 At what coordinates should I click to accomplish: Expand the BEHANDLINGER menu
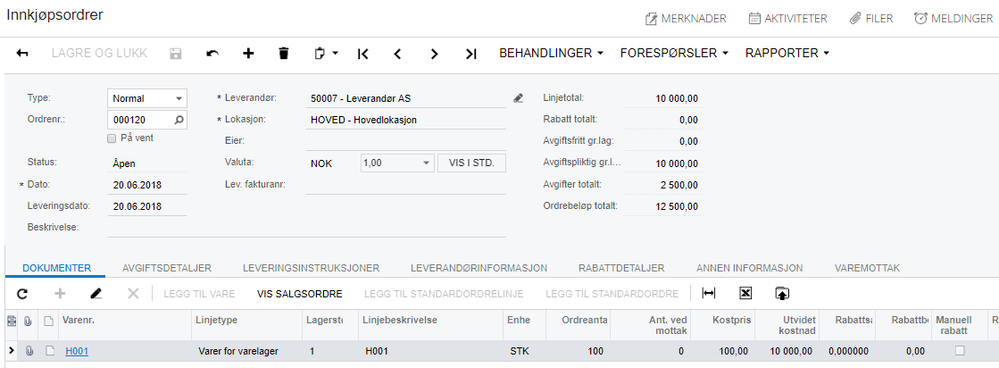click(551, 53)
